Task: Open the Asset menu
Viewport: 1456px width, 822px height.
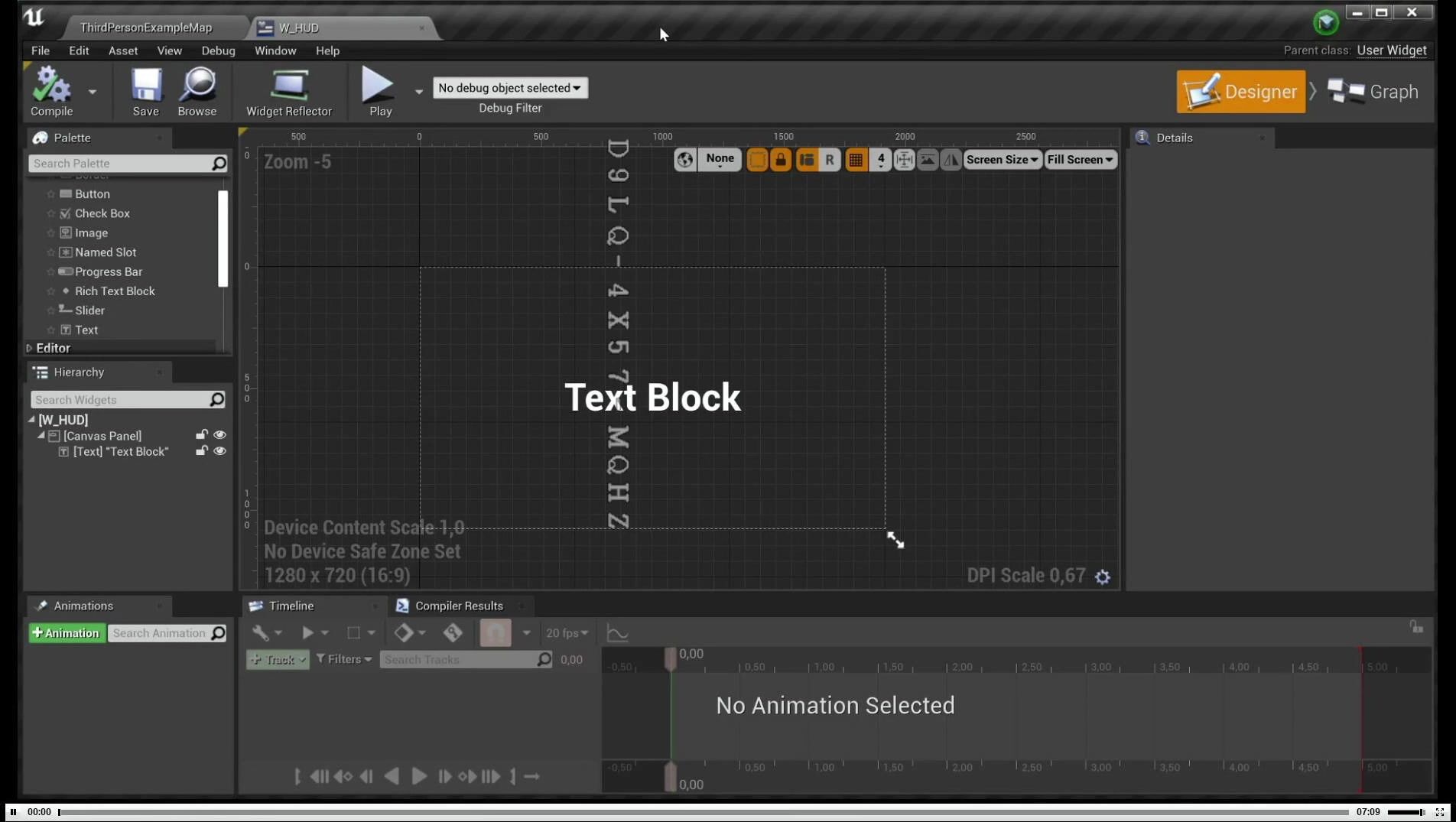Action: [x=122, y=50]
